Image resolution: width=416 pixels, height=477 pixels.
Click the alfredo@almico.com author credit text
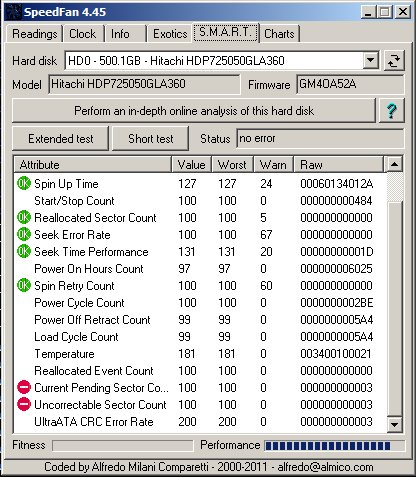pyautogui.click(x=325, y=467)
